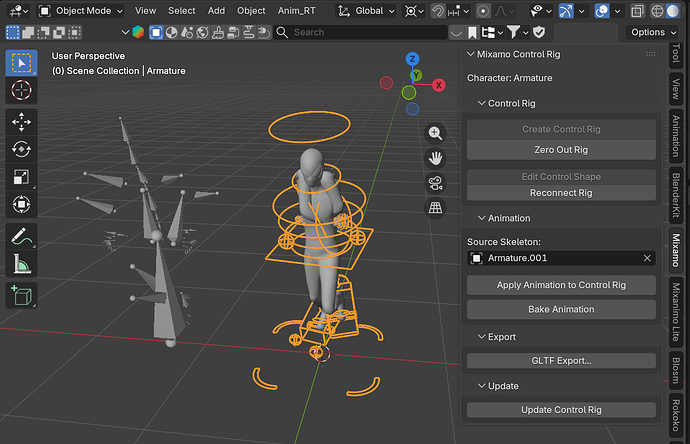Open the filter funnel dropdown
The image size is (690, 444).
[x=518, y=32]
